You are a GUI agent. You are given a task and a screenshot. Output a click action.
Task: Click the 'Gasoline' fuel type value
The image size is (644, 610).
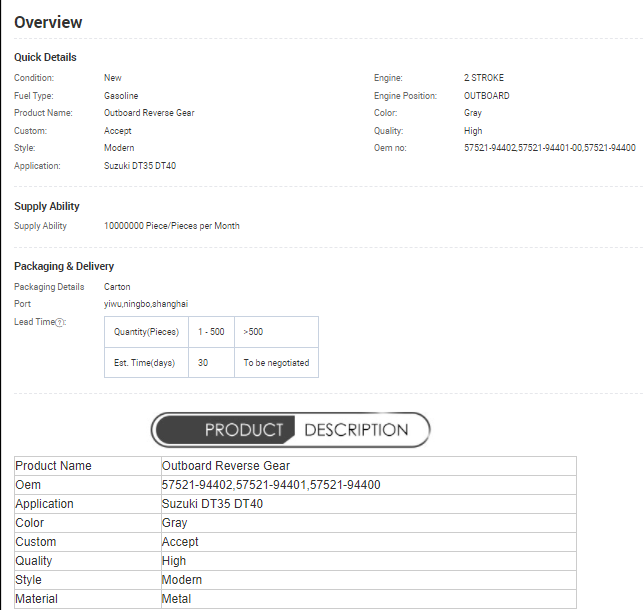pos(121,96)
